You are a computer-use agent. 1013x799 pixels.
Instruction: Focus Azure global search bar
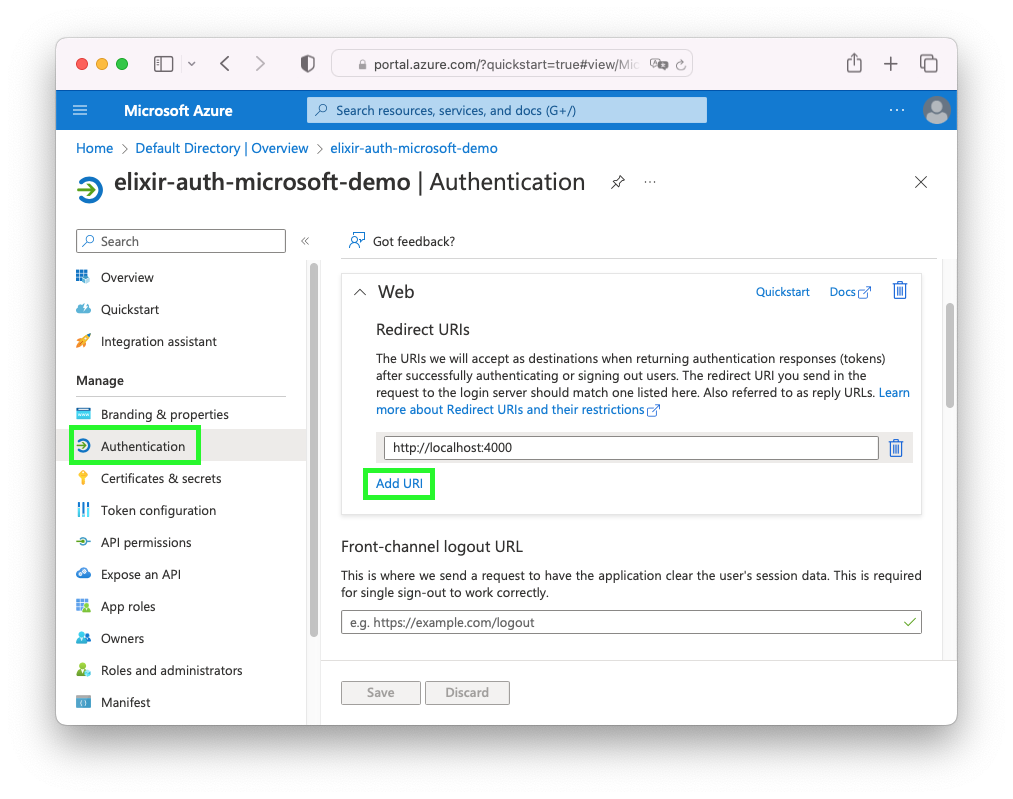pyautogui.click(x=506, y=110)
